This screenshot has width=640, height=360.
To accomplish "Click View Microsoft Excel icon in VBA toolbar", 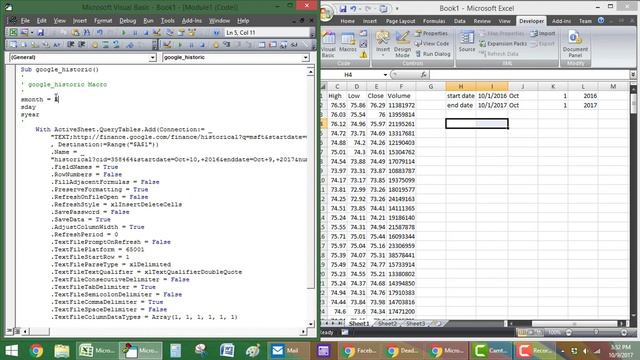I will tap(13, 32).
